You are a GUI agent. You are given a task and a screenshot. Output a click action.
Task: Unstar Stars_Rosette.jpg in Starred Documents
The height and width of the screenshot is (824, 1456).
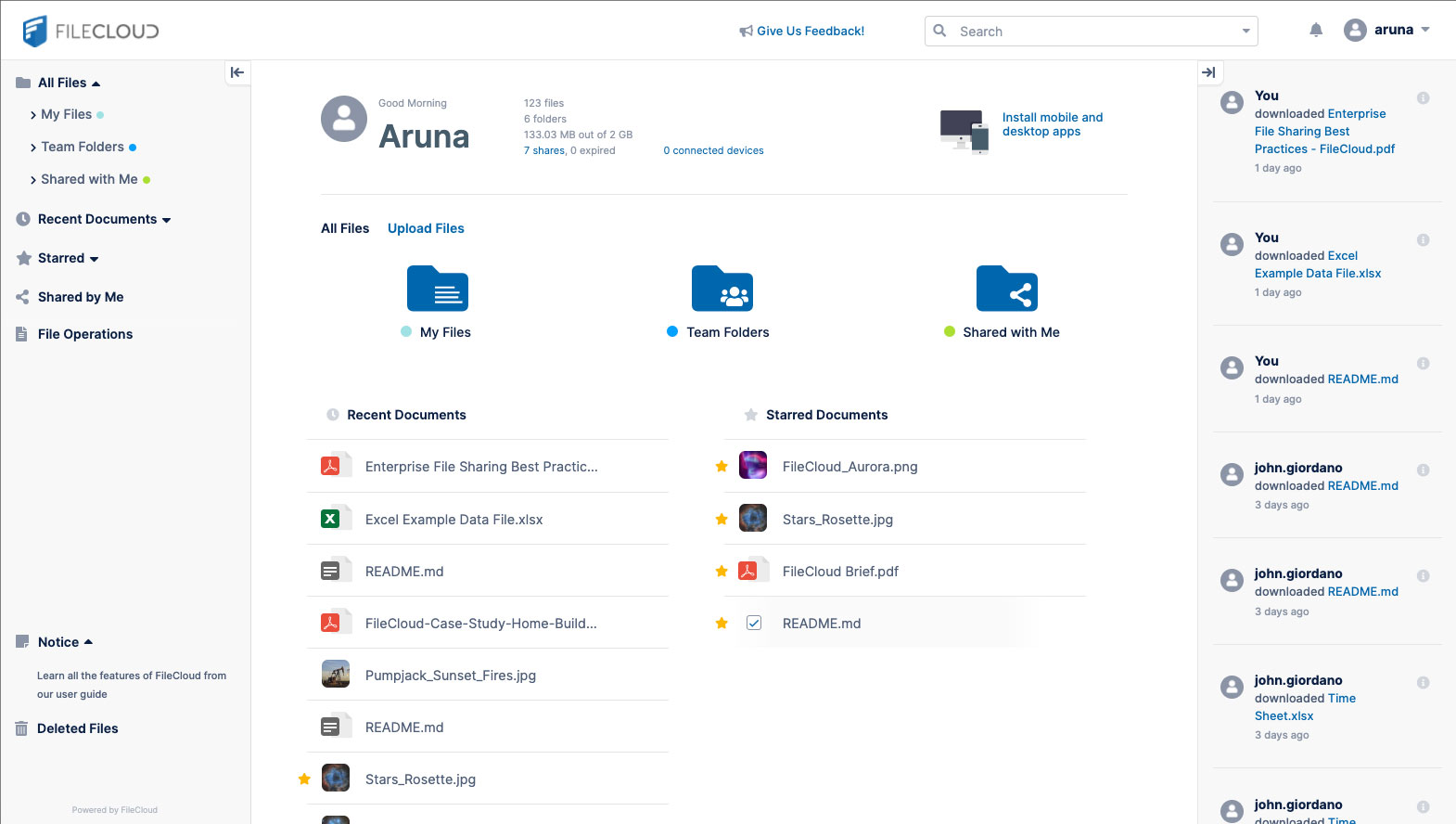722,519
